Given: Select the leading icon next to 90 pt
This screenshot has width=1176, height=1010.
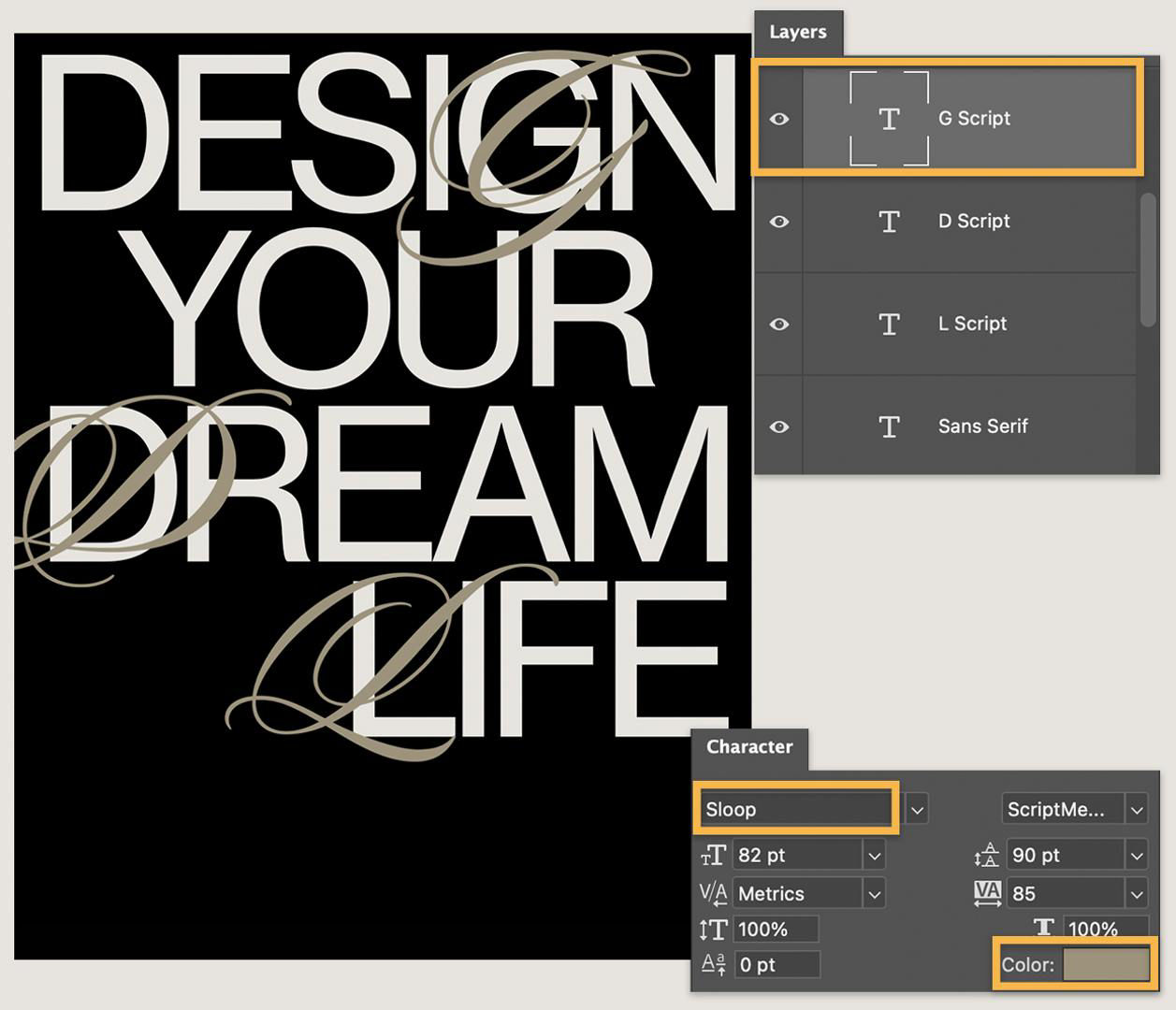Looking at the screenshot, I should 987,855.
